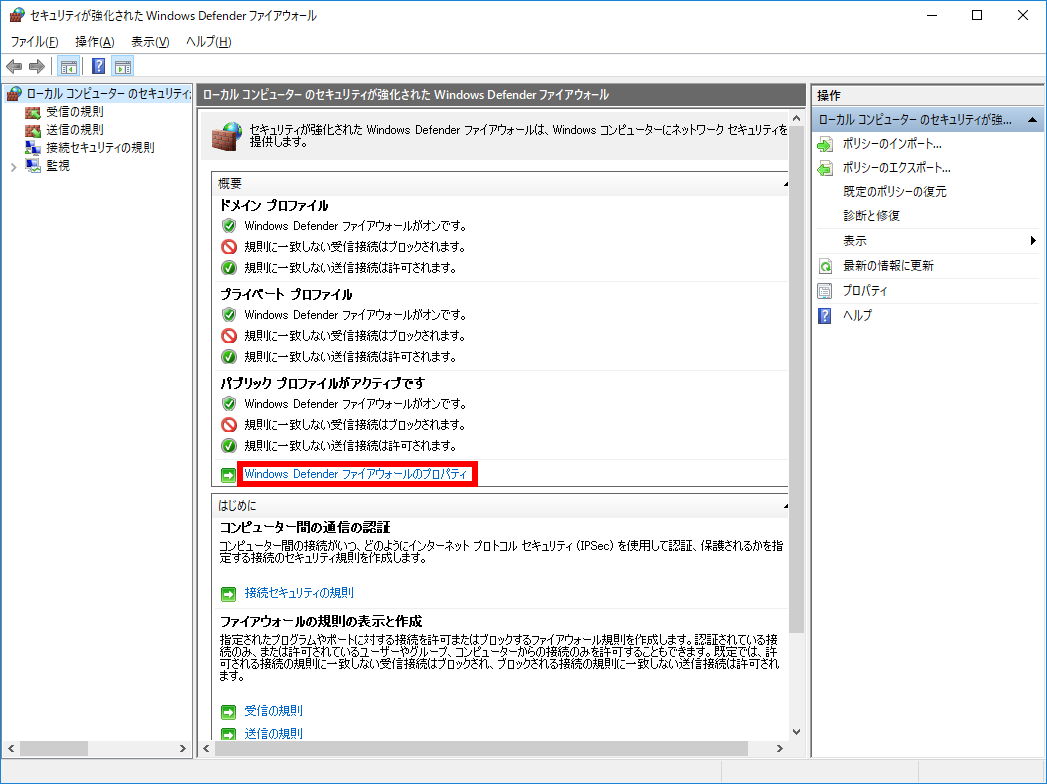
Task: Select ローカル コンピューター のセキュリティ root node
Action: [x=109, y=94]
